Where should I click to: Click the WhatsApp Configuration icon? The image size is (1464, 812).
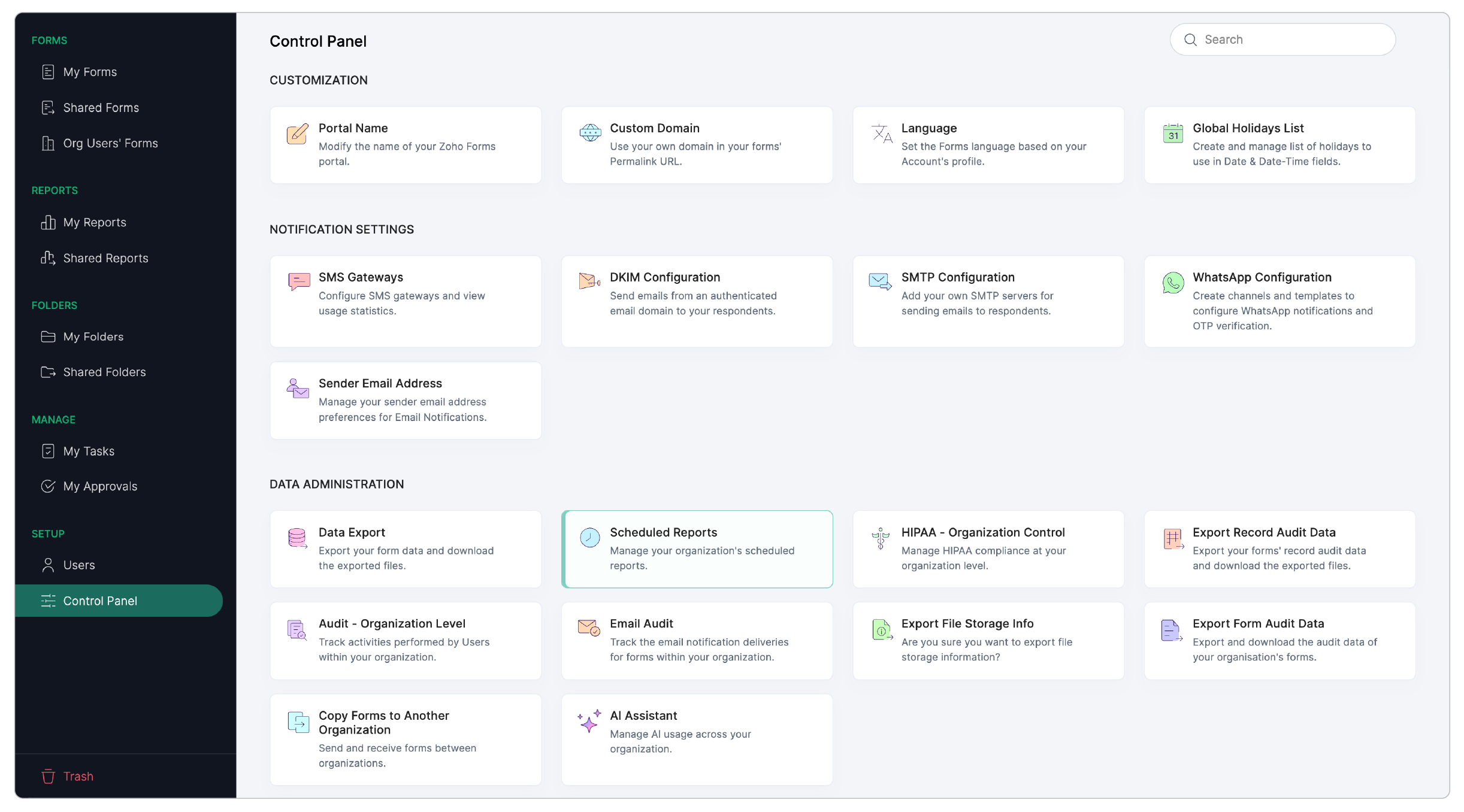pos(1172,283)
